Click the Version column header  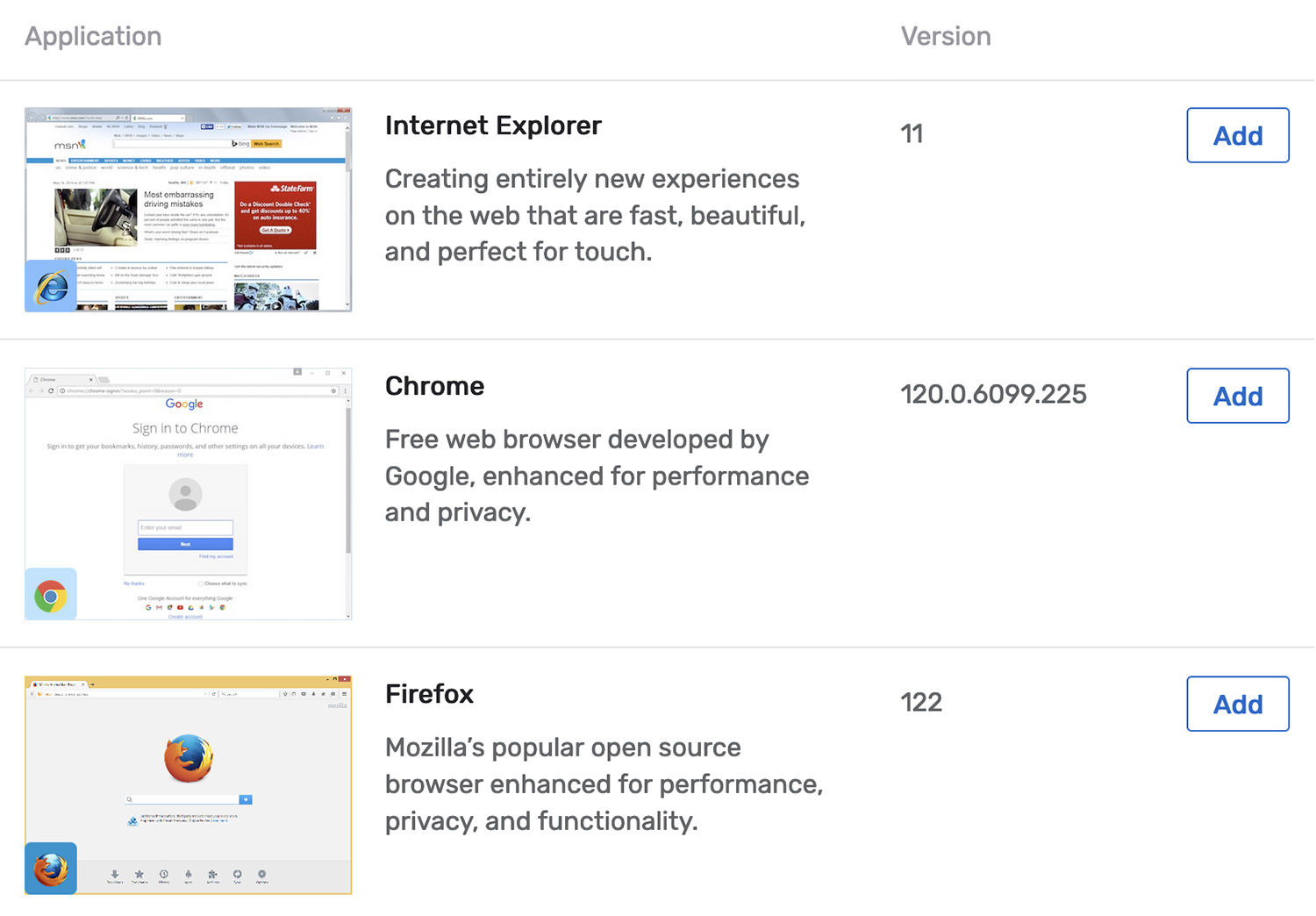click(x=946, y=37)
